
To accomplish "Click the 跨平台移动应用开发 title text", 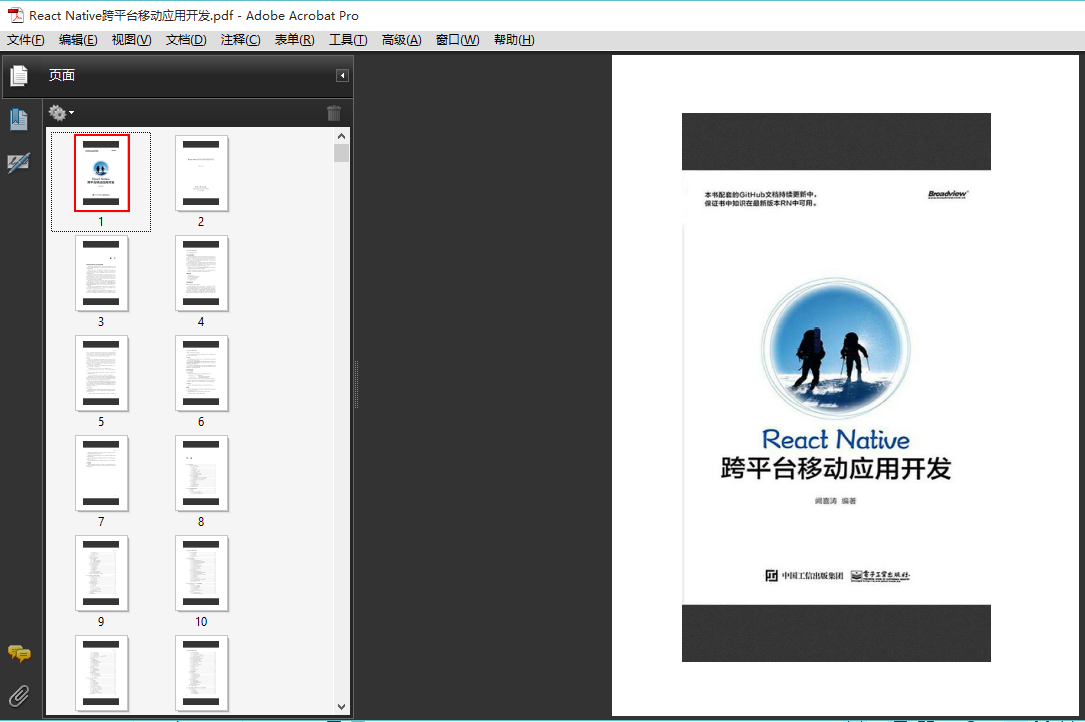I will coord(836,469).
